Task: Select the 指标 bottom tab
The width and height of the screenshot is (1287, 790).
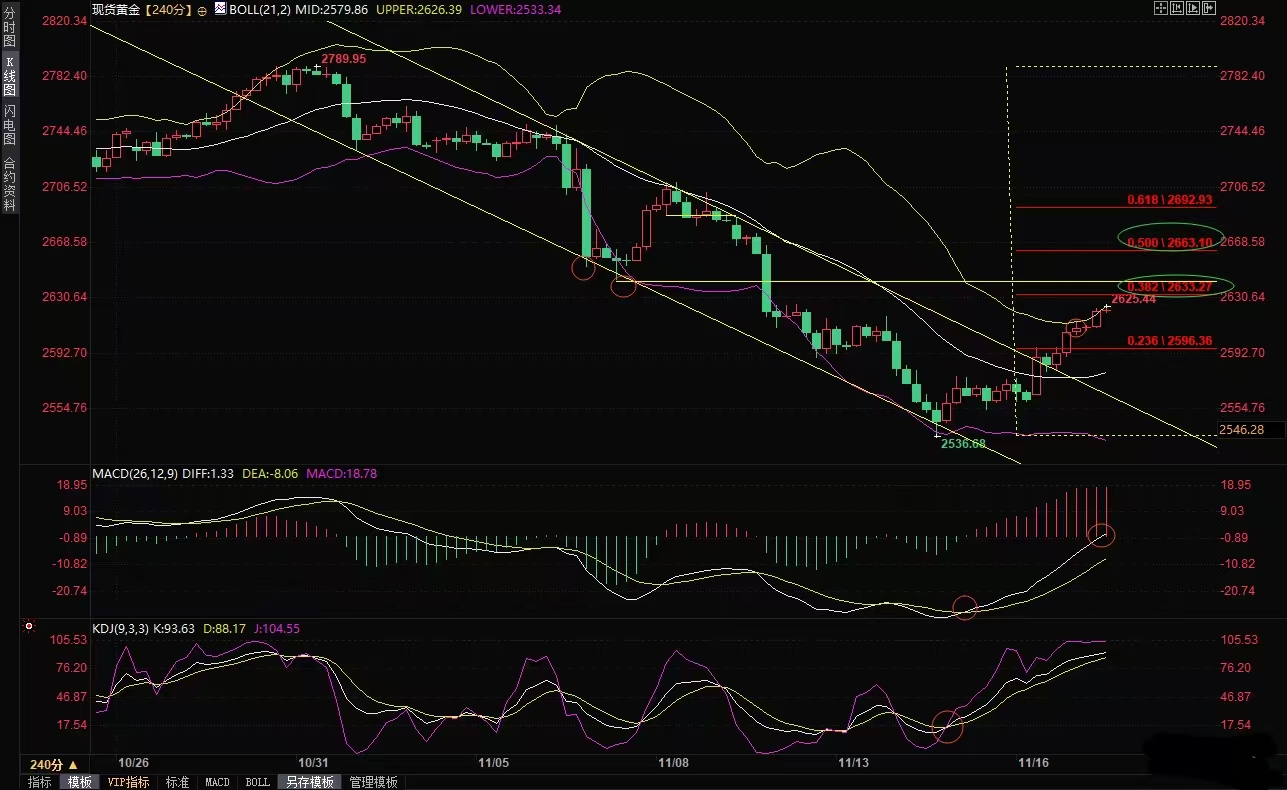Action: tap(40, 782)
